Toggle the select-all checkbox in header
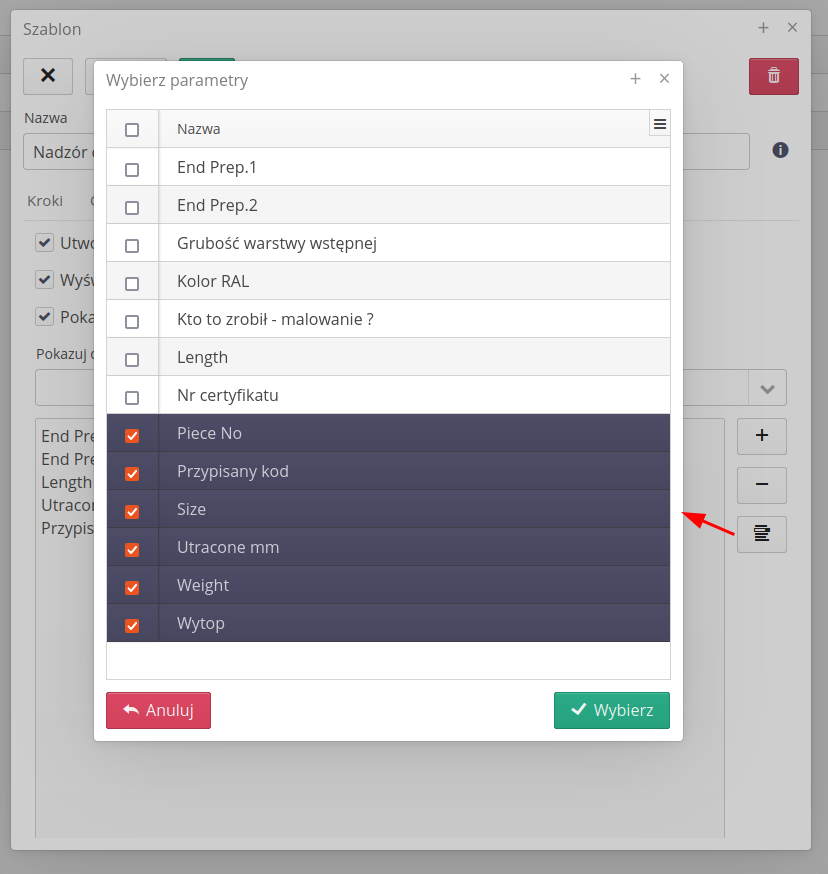 click(132, 130)
